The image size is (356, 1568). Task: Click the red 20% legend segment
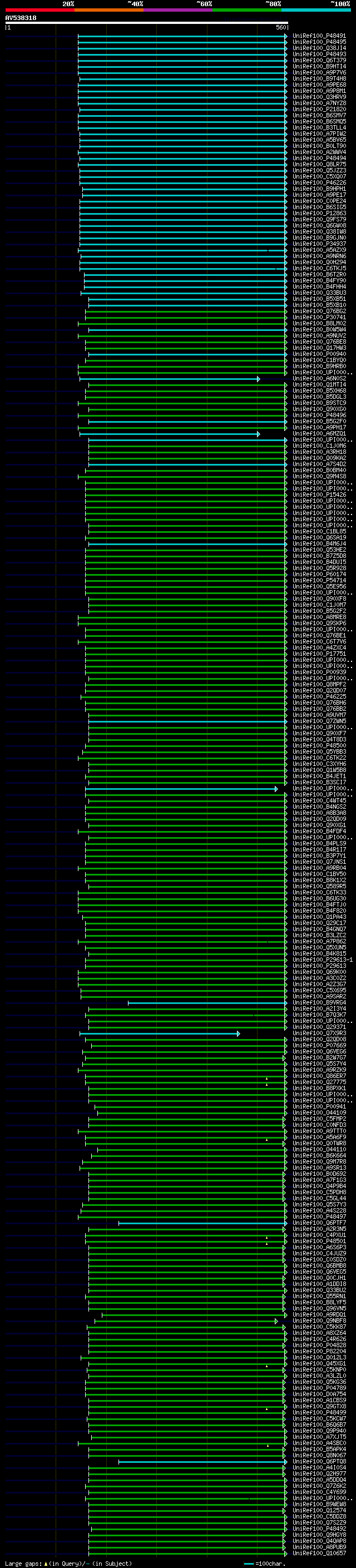click(x=39, y=10)
